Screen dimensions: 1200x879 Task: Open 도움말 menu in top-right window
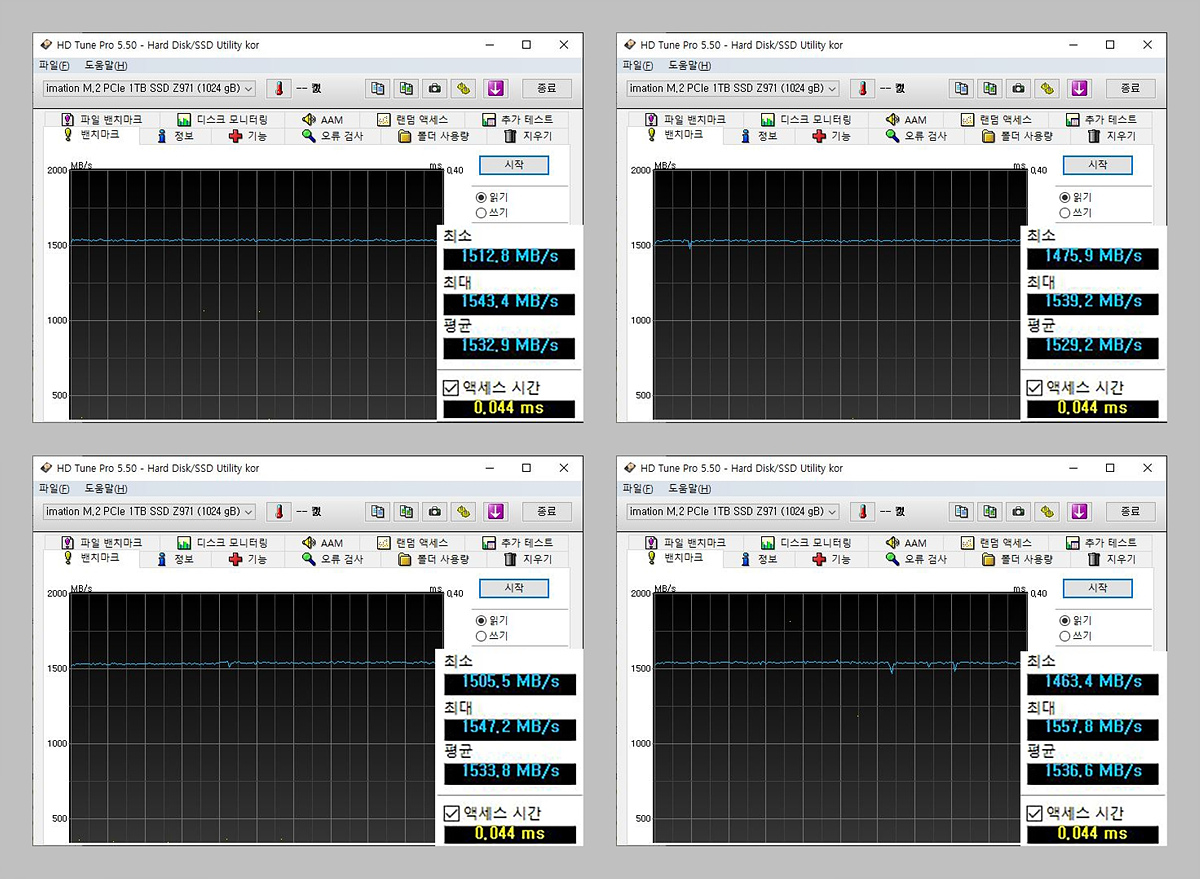pyautogui.click(x=690, y=66)
